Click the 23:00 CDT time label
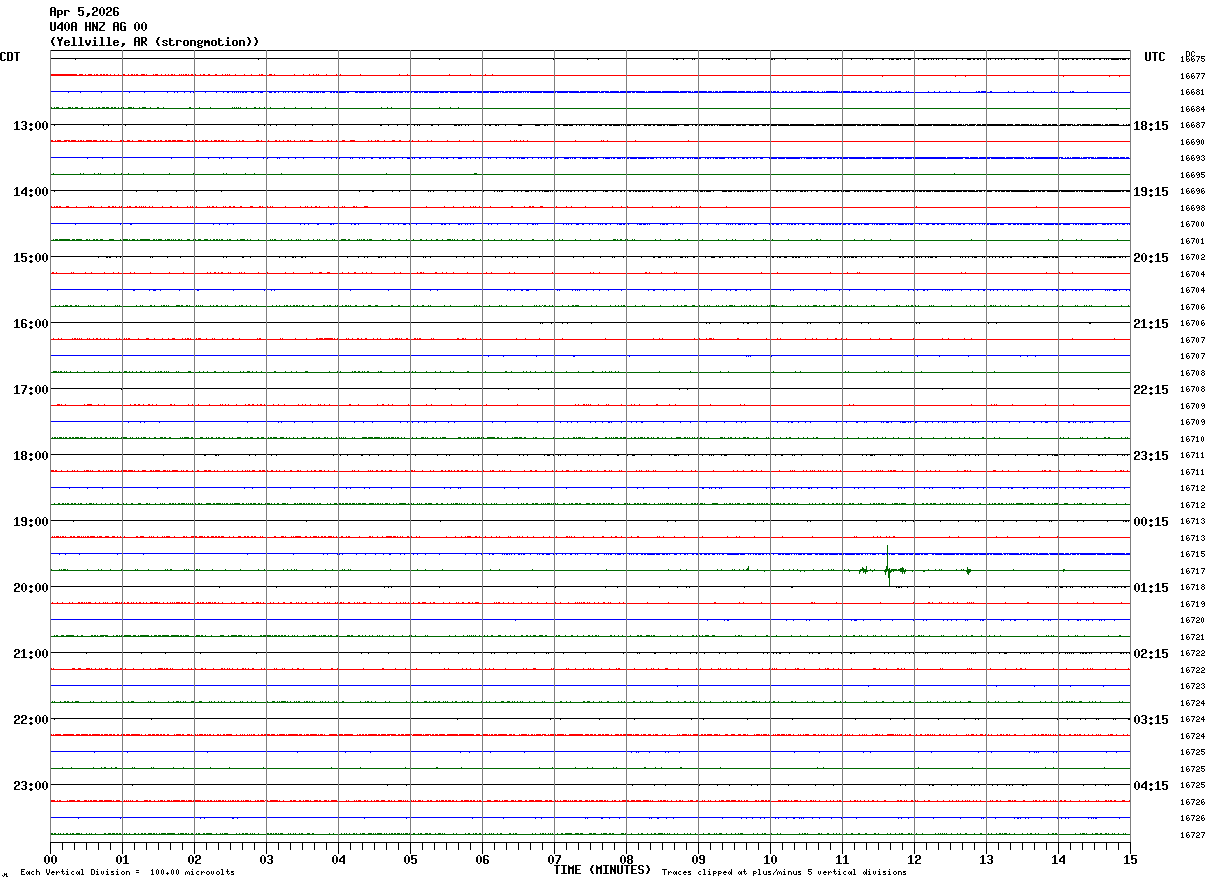 [30, 786]
